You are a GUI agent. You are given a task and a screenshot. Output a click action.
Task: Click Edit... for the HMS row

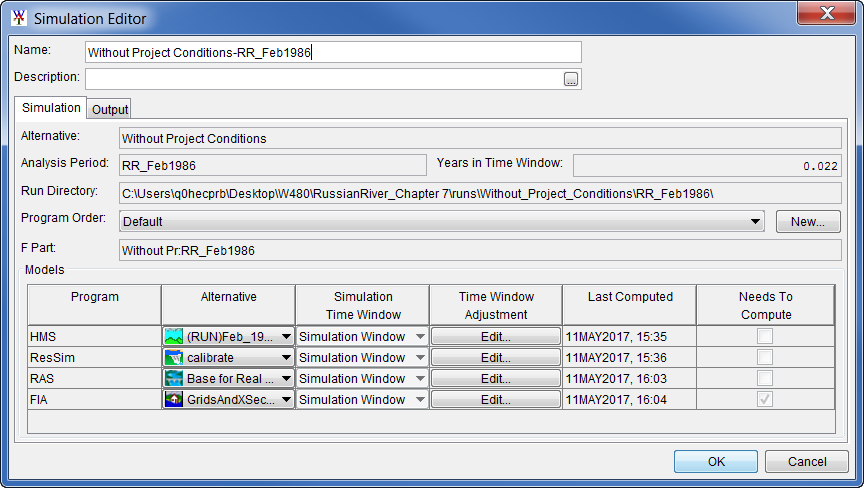tap(495, 337)
